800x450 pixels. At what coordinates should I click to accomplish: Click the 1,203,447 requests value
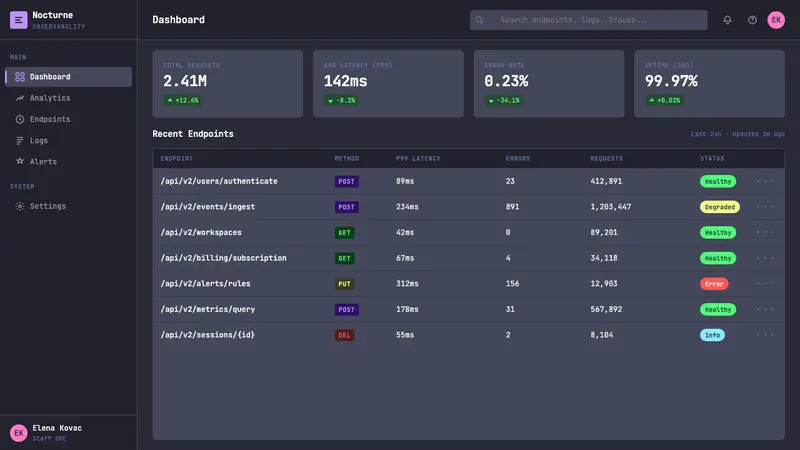[x=611, y=207]
